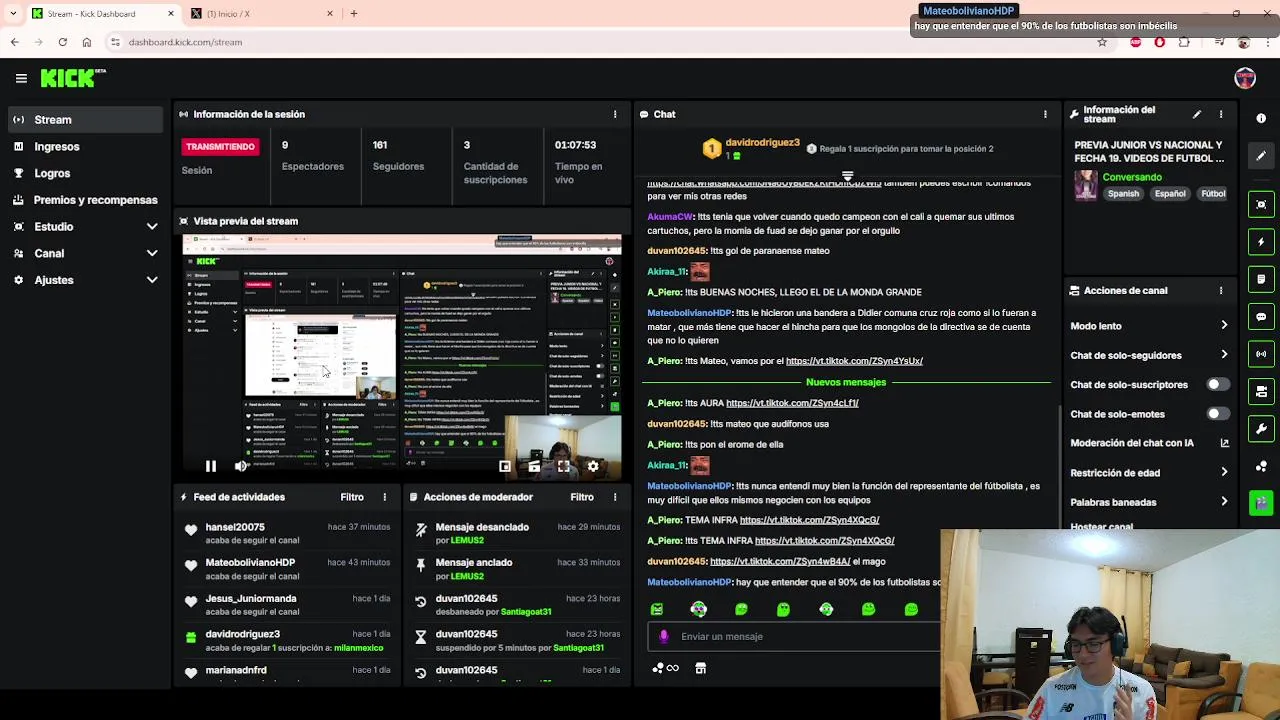1280x720 pixels.
Task: Open the AURA TikTok link ZSyn4cLf1
Action: click(792, 403)
